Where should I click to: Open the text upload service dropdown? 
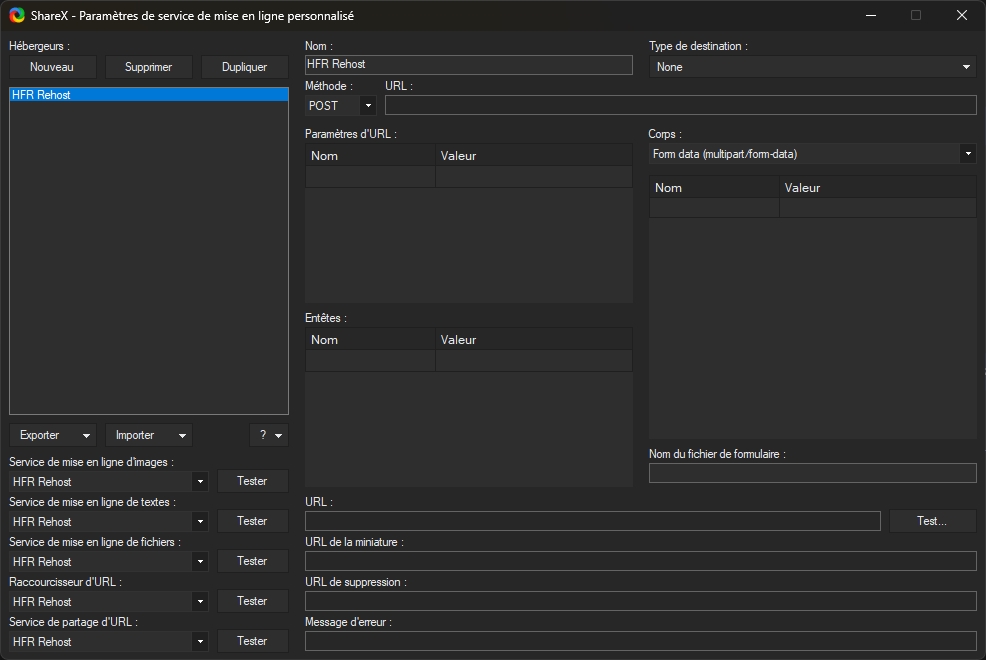[109, 521]
